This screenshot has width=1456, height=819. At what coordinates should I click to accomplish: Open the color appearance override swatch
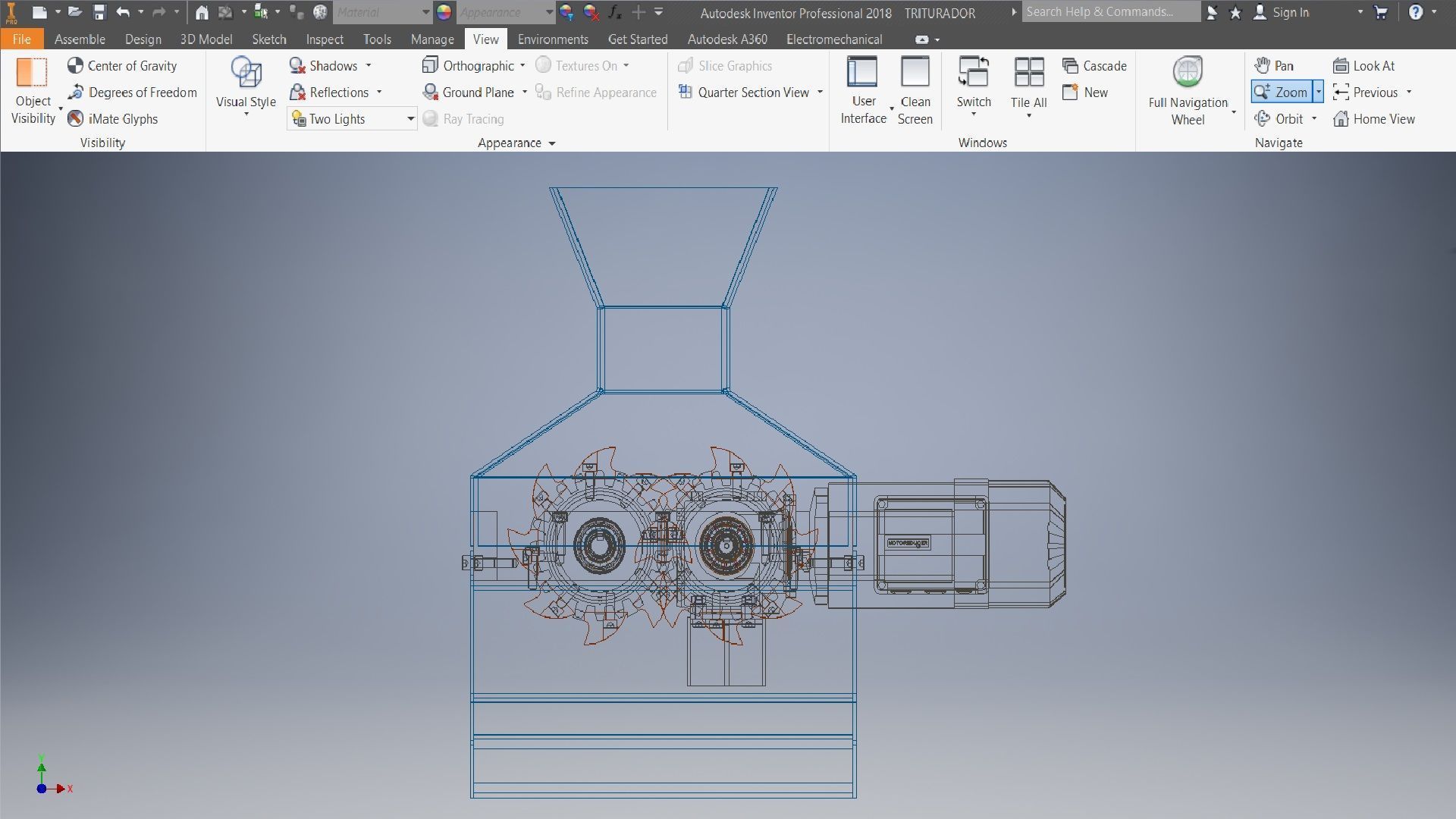pyautogui.click(x=444, y=12)
